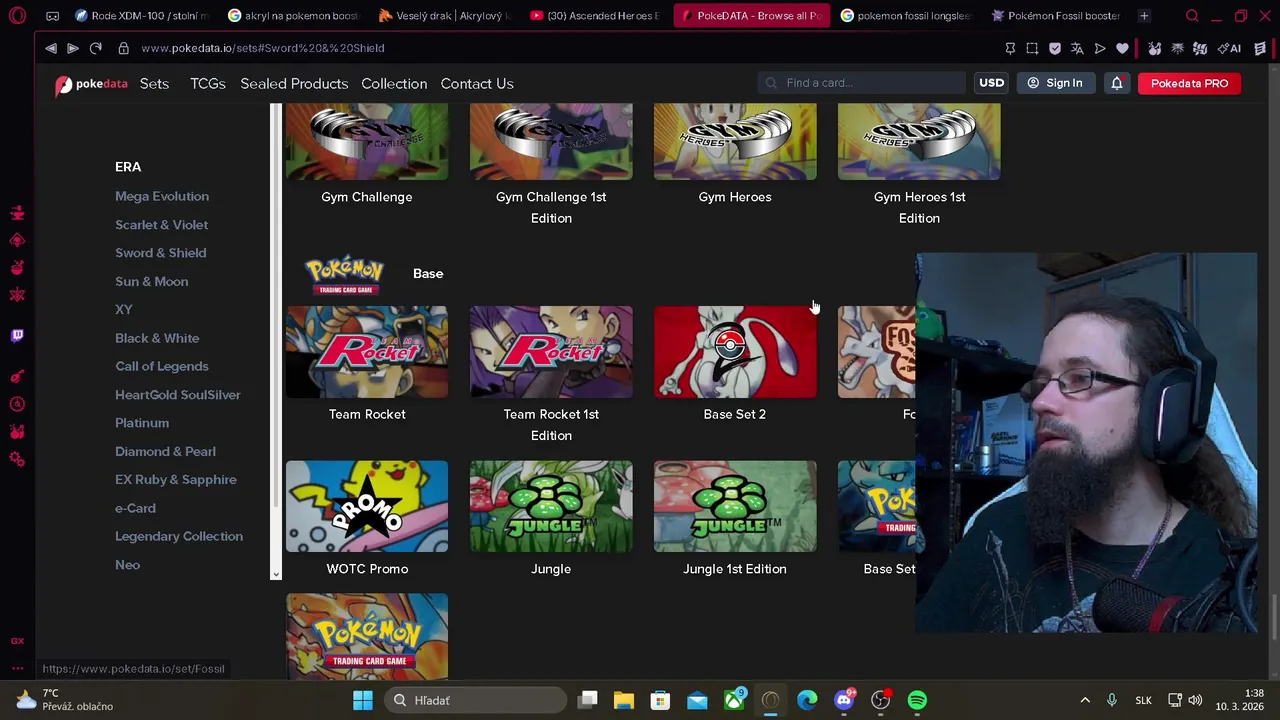Select the Mega Evolution era
Image resolution: width=1280 pixels, height=720 pixels.
(x=162, y=196)
